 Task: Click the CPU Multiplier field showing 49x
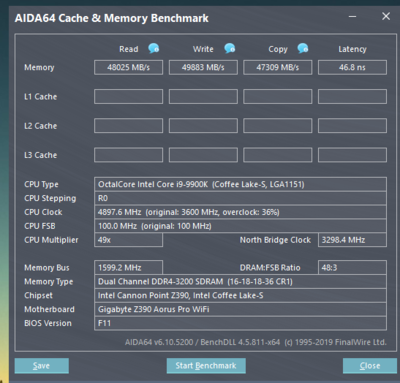click(x=128, y=240)
